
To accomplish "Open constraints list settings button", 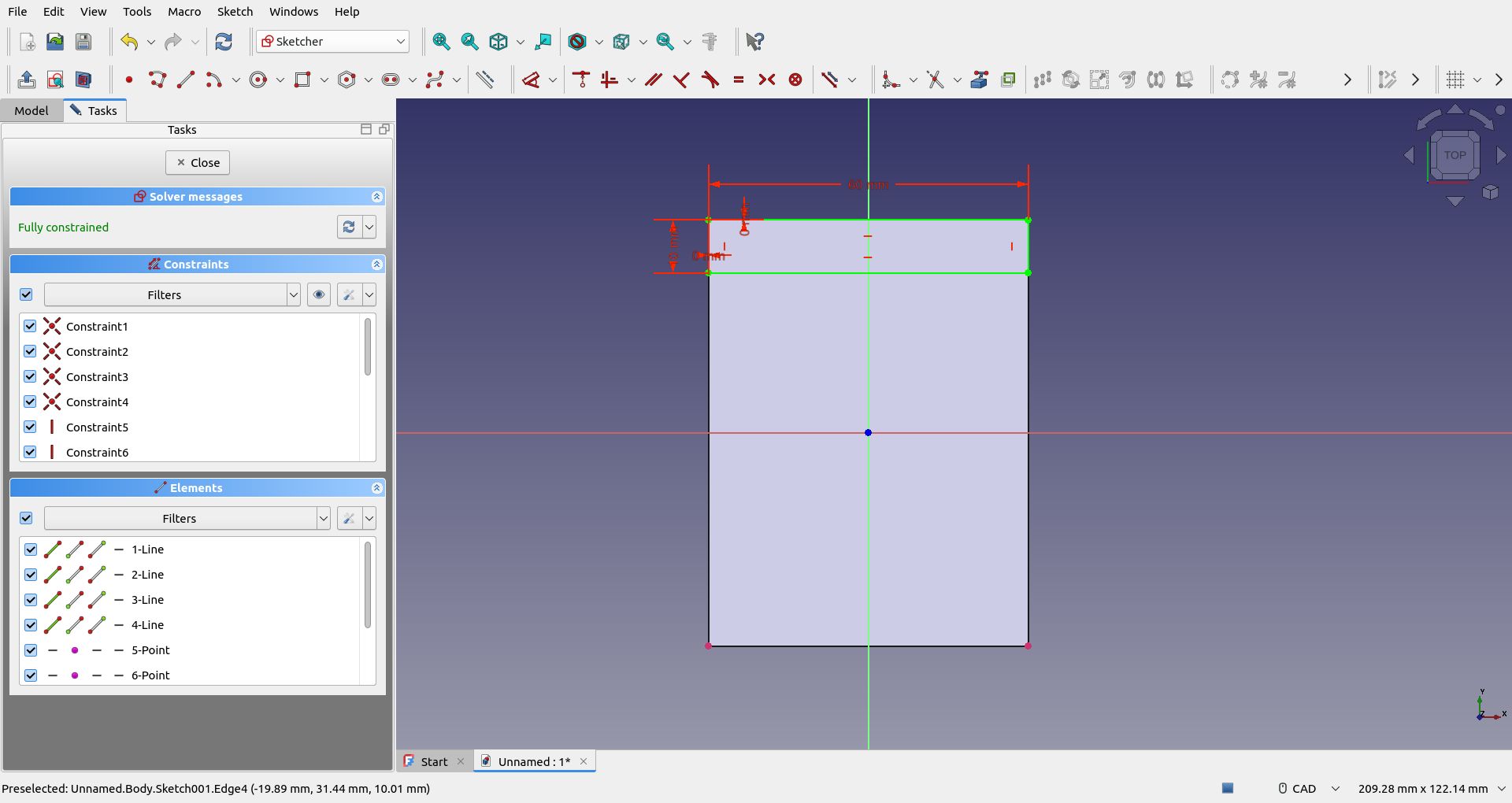I will point(349,294).
